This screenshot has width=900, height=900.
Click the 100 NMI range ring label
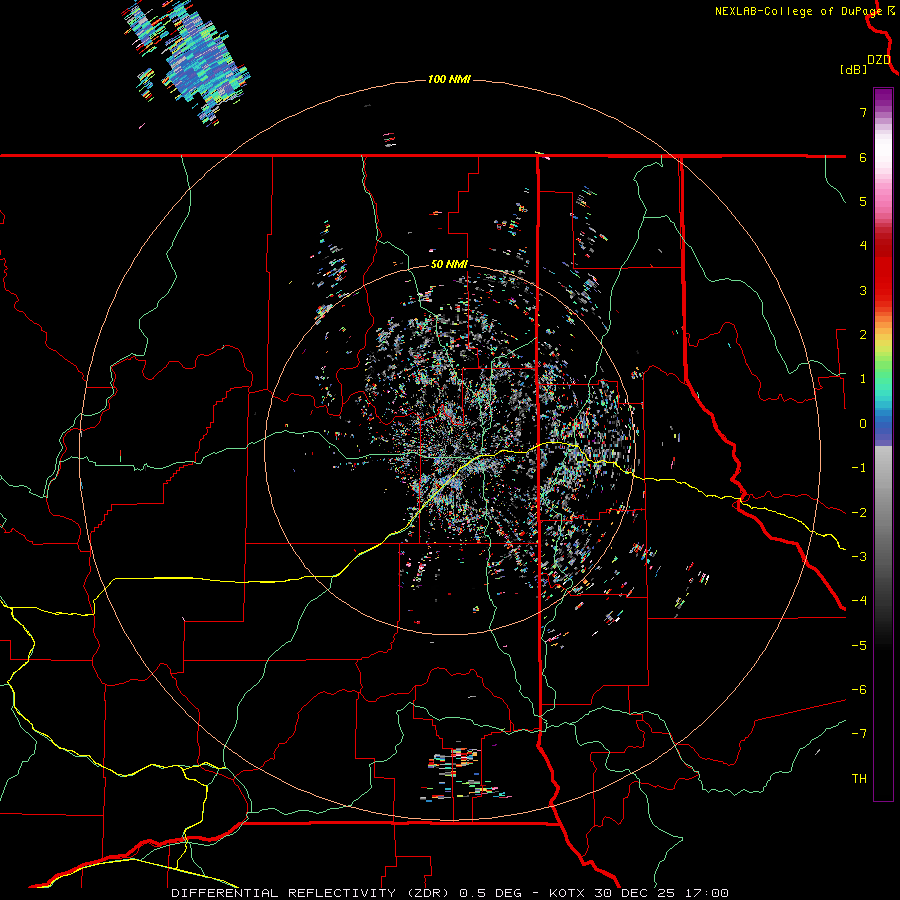[x=449, y=79]
